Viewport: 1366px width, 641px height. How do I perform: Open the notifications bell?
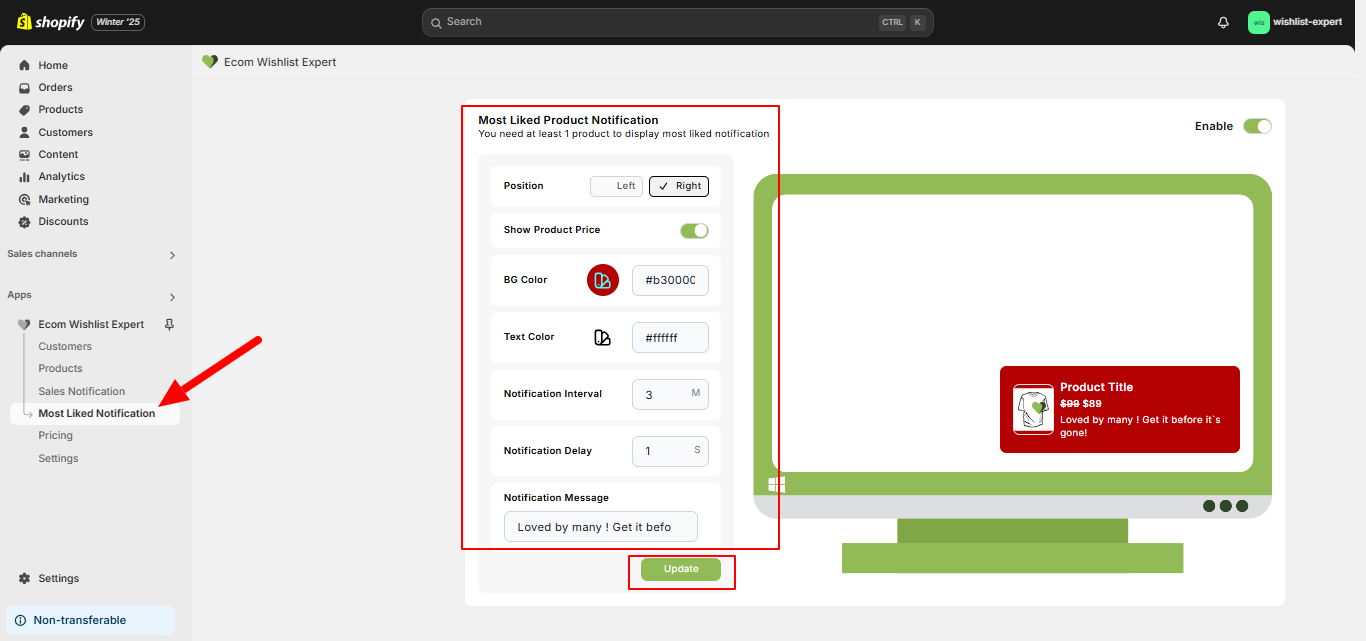point(1223,22)
